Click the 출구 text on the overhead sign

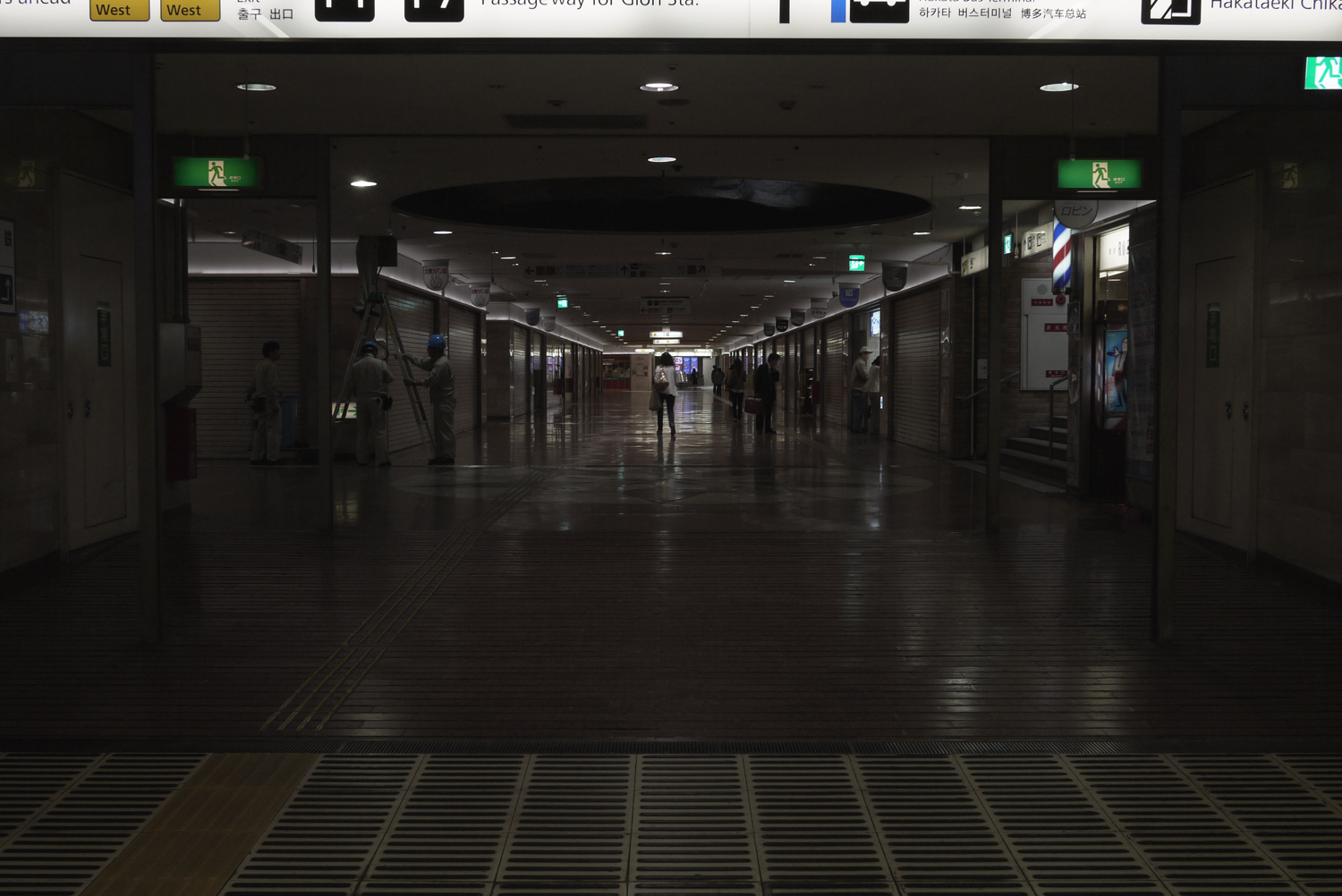[250, 14]
